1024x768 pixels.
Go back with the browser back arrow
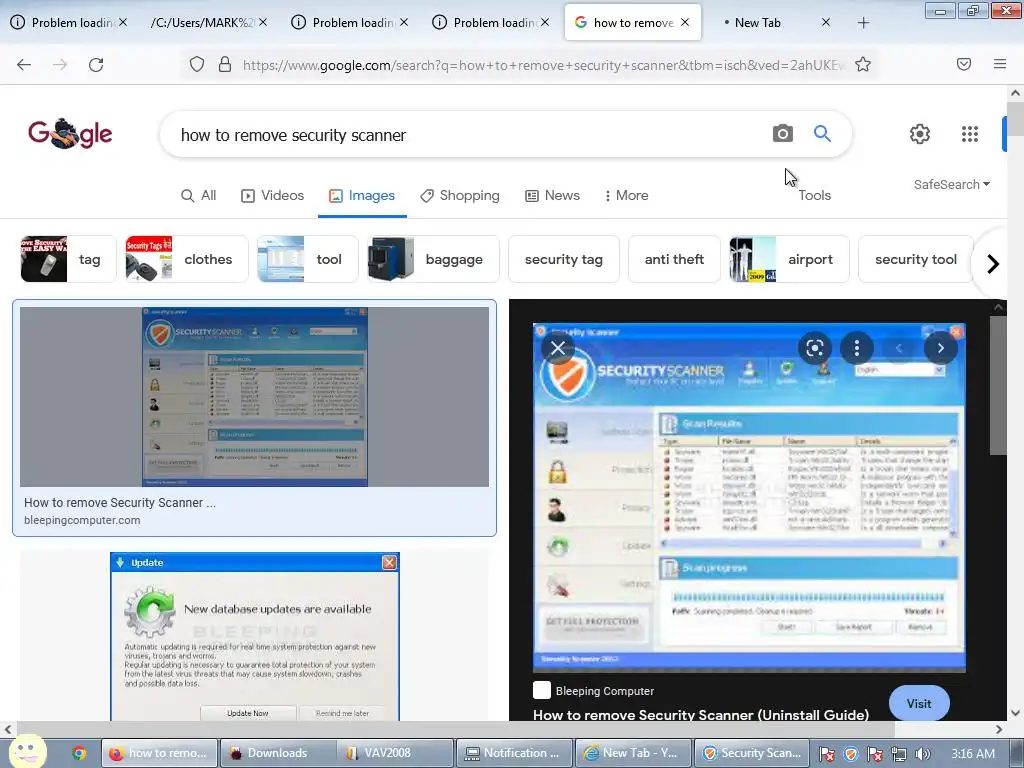coord(24,65)
